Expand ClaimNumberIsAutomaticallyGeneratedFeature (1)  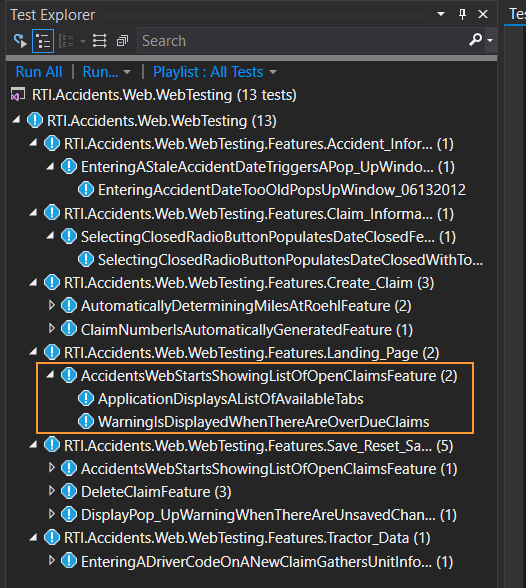click(52, 328)
